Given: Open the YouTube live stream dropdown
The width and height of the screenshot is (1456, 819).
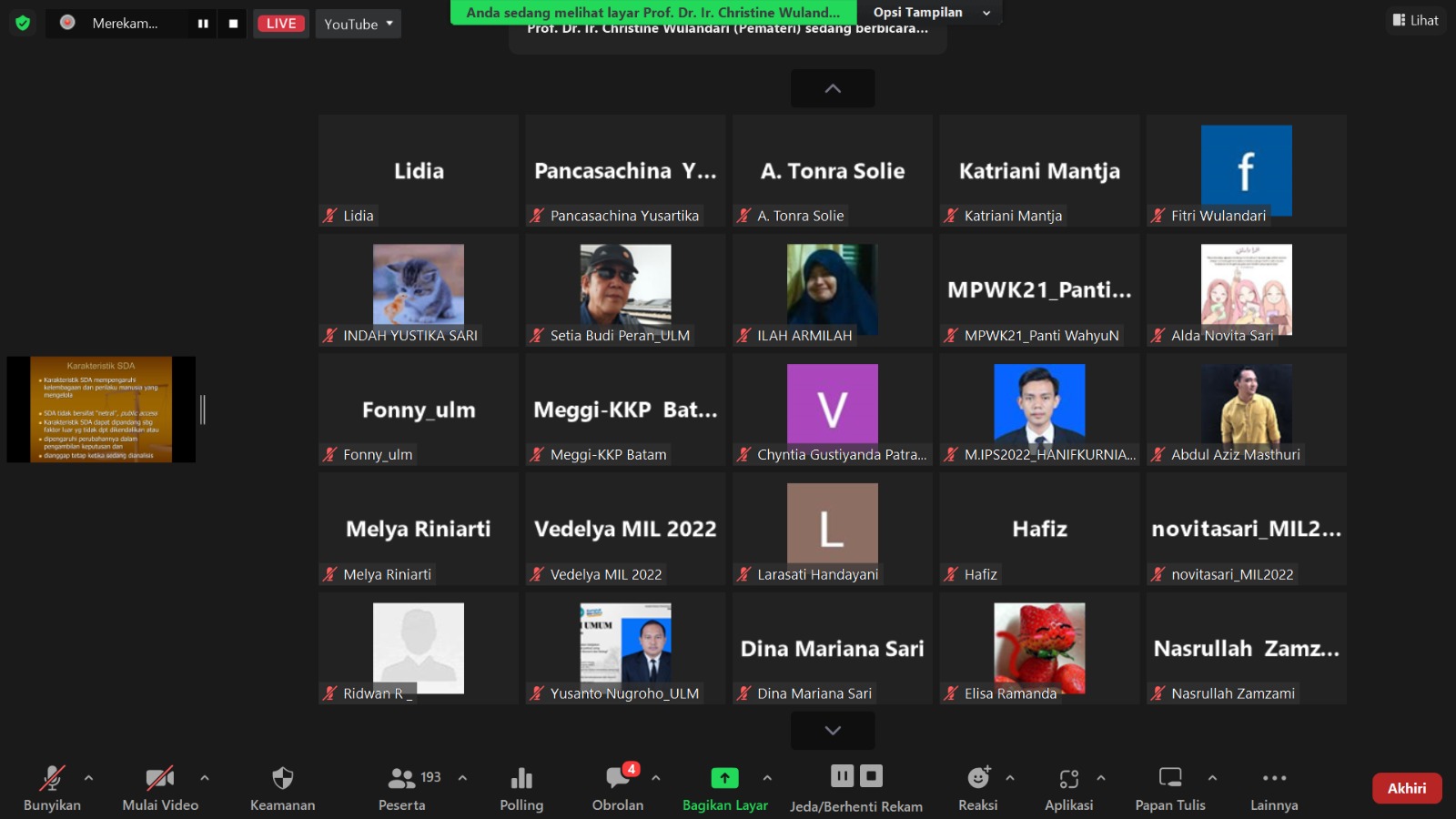Looking at the screenshot, I should pyautogui.click(x=359, y=24).
